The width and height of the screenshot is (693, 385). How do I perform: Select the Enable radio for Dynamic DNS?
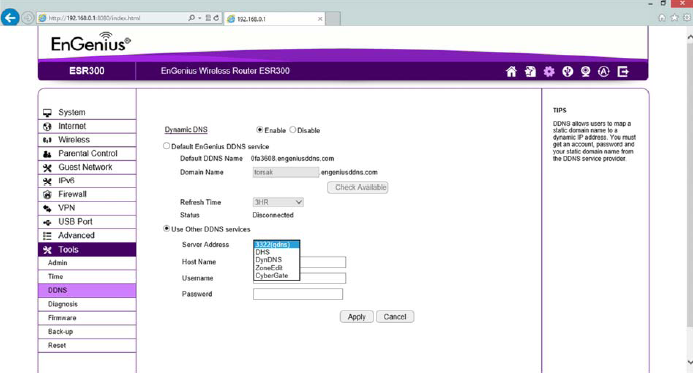[259, 130]
